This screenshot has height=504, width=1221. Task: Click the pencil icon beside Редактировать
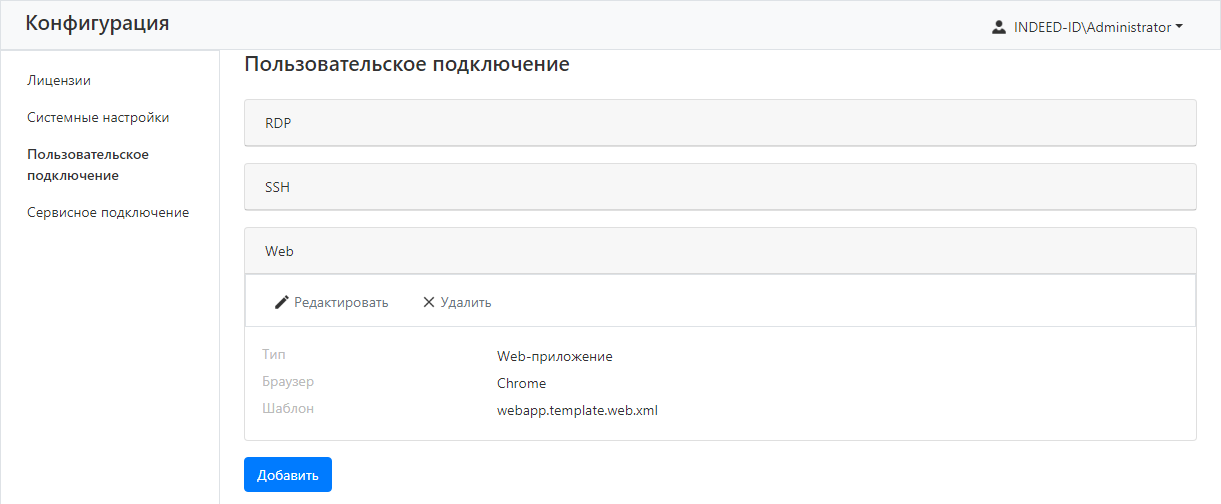[x=281, y=302]
